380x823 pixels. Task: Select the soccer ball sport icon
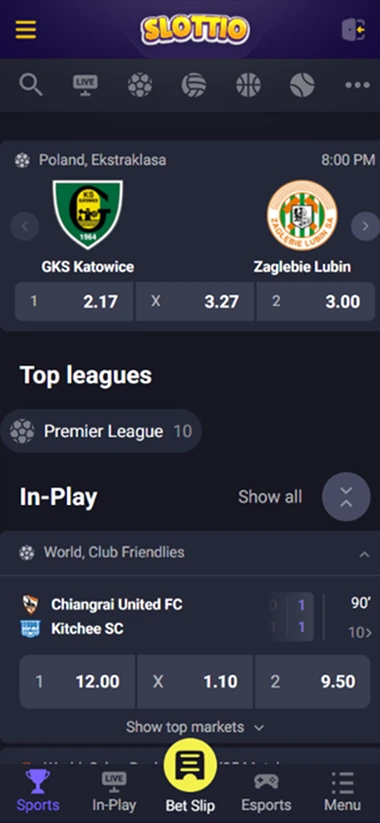140,85
